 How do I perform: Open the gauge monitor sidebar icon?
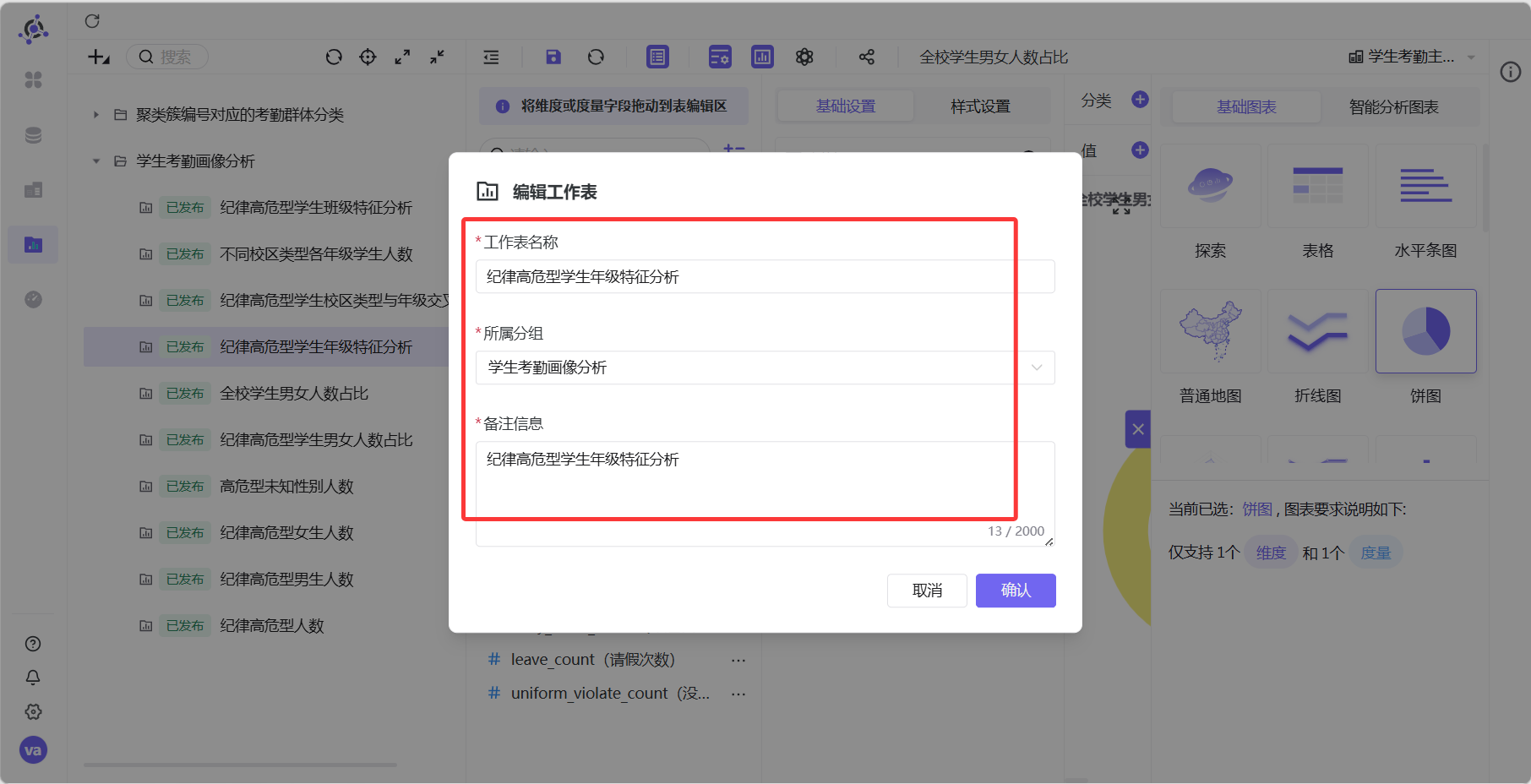pos(33,299)
